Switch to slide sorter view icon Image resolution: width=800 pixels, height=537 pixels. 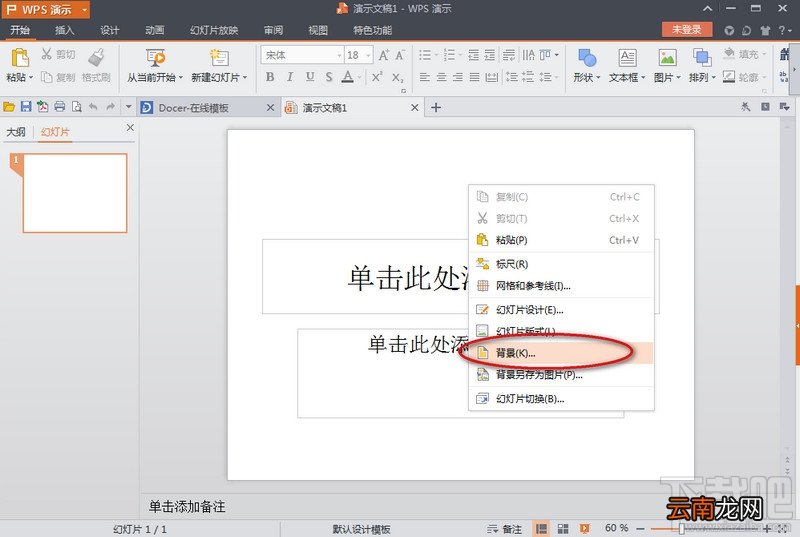pyautogui.click(x=563, y=529)
